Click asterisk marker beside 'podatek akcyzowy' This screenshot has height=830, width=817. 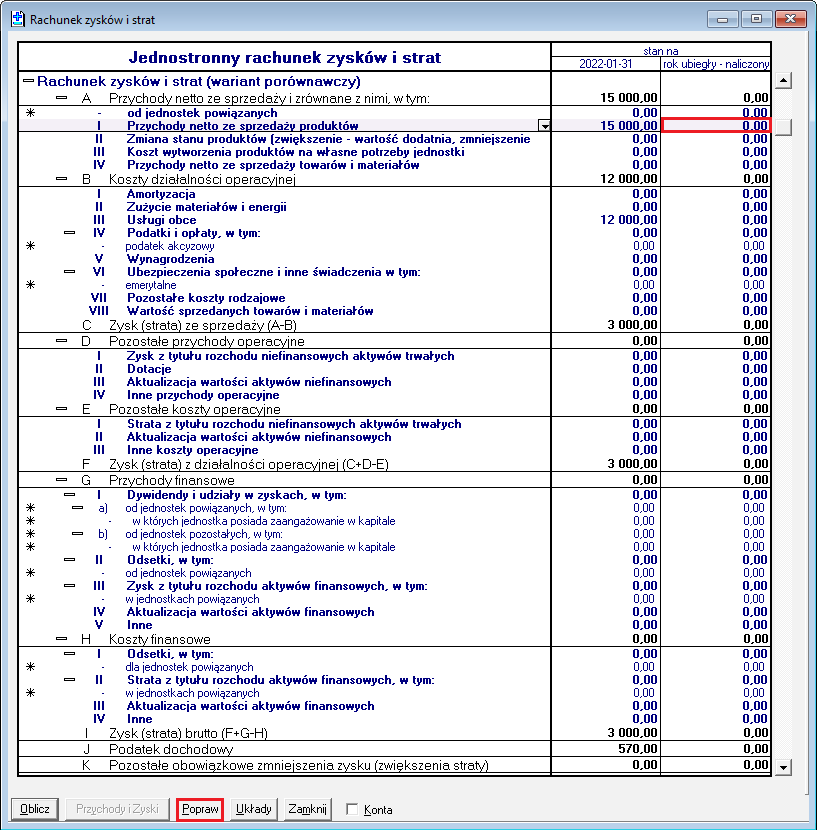[31, 246]
